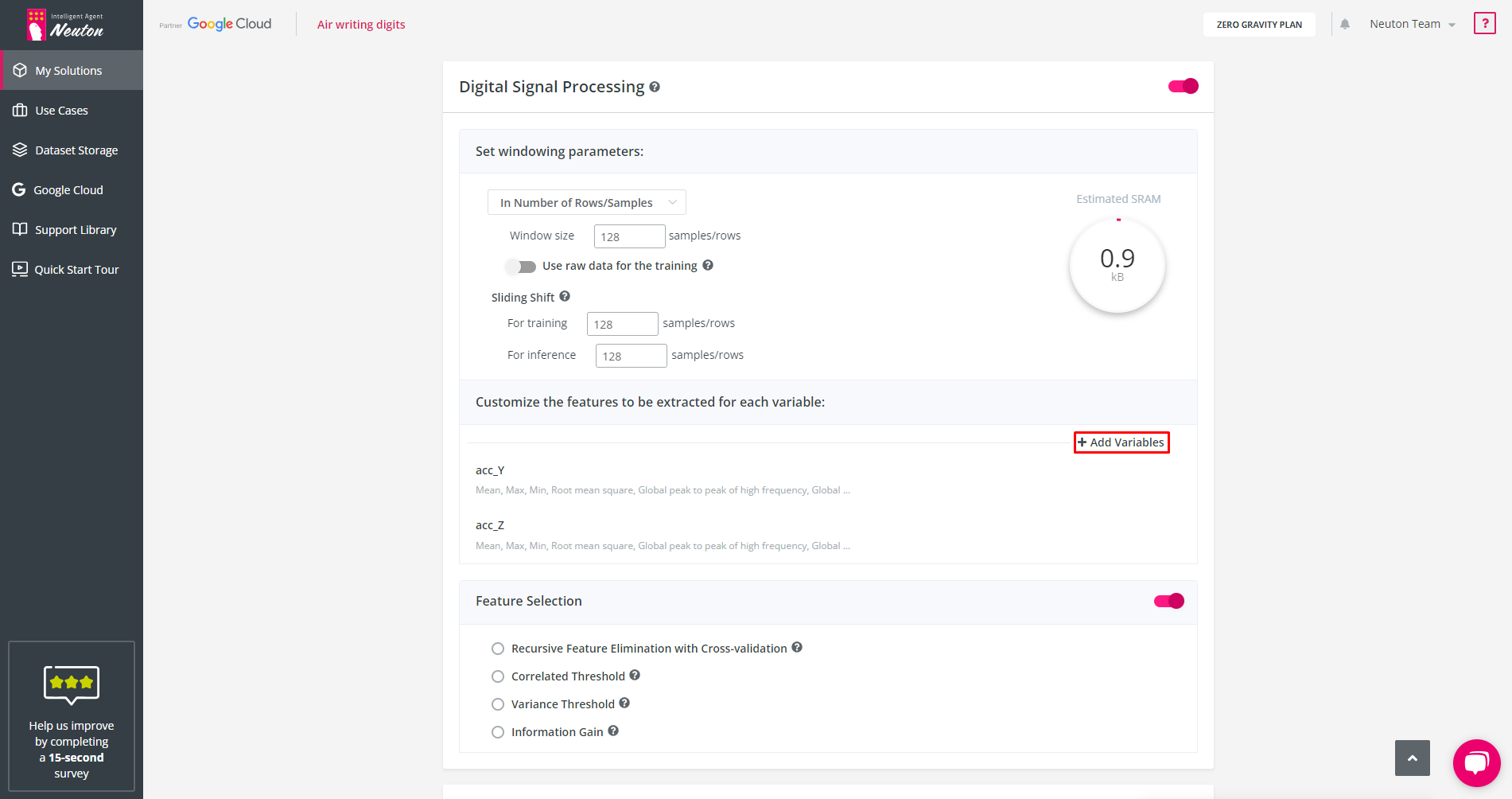This screenshot has width=1512, height=799.
Task: Select Recursive Feature Elimination with Cross-validation
Action: point(498,649)
